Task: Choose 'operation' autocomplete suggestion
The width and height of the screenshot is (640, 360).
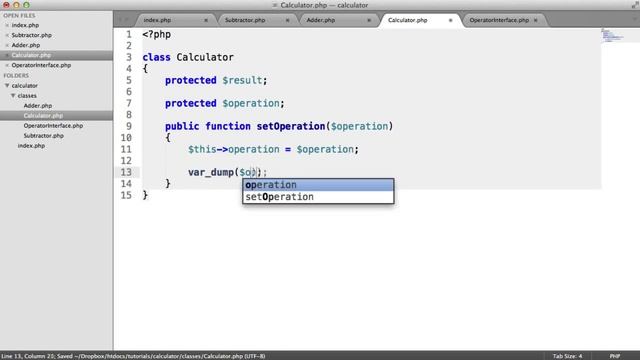Action: (318, 185)
